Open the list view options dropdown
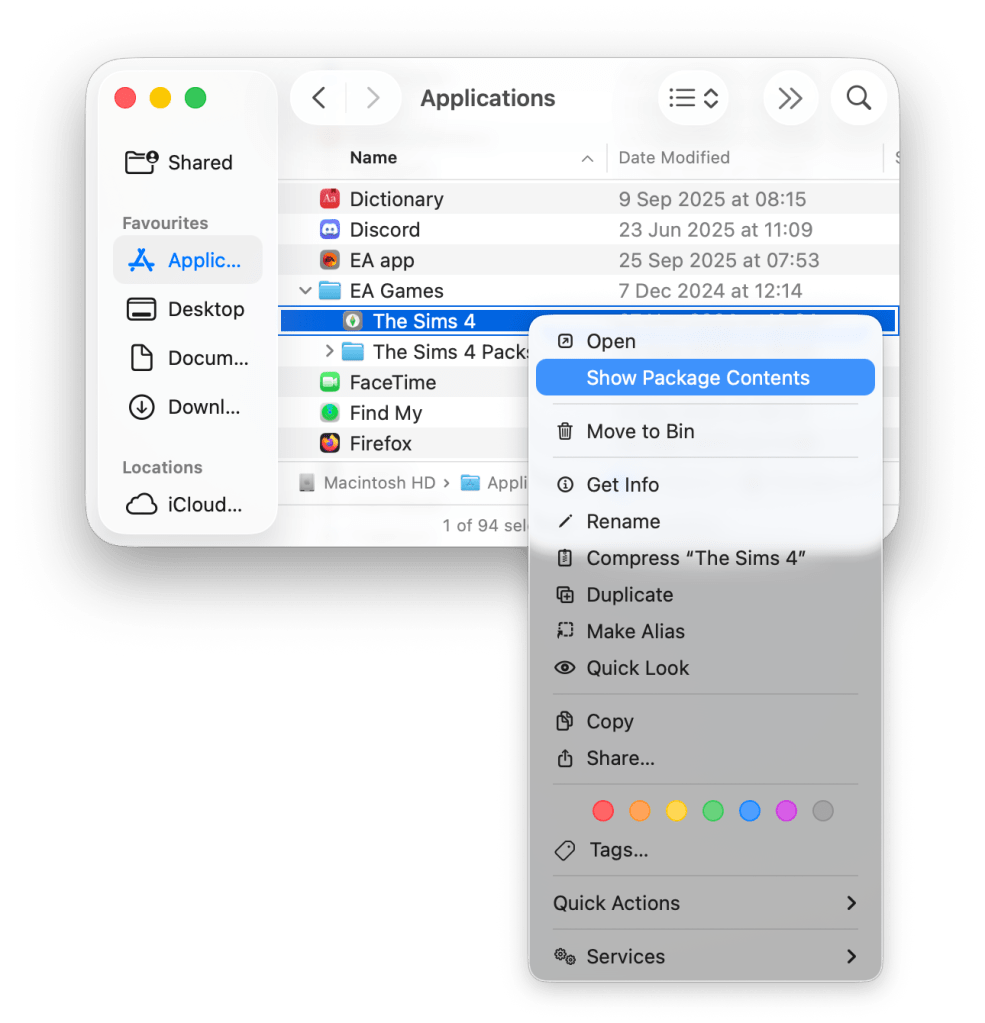 tap(693, 98)
